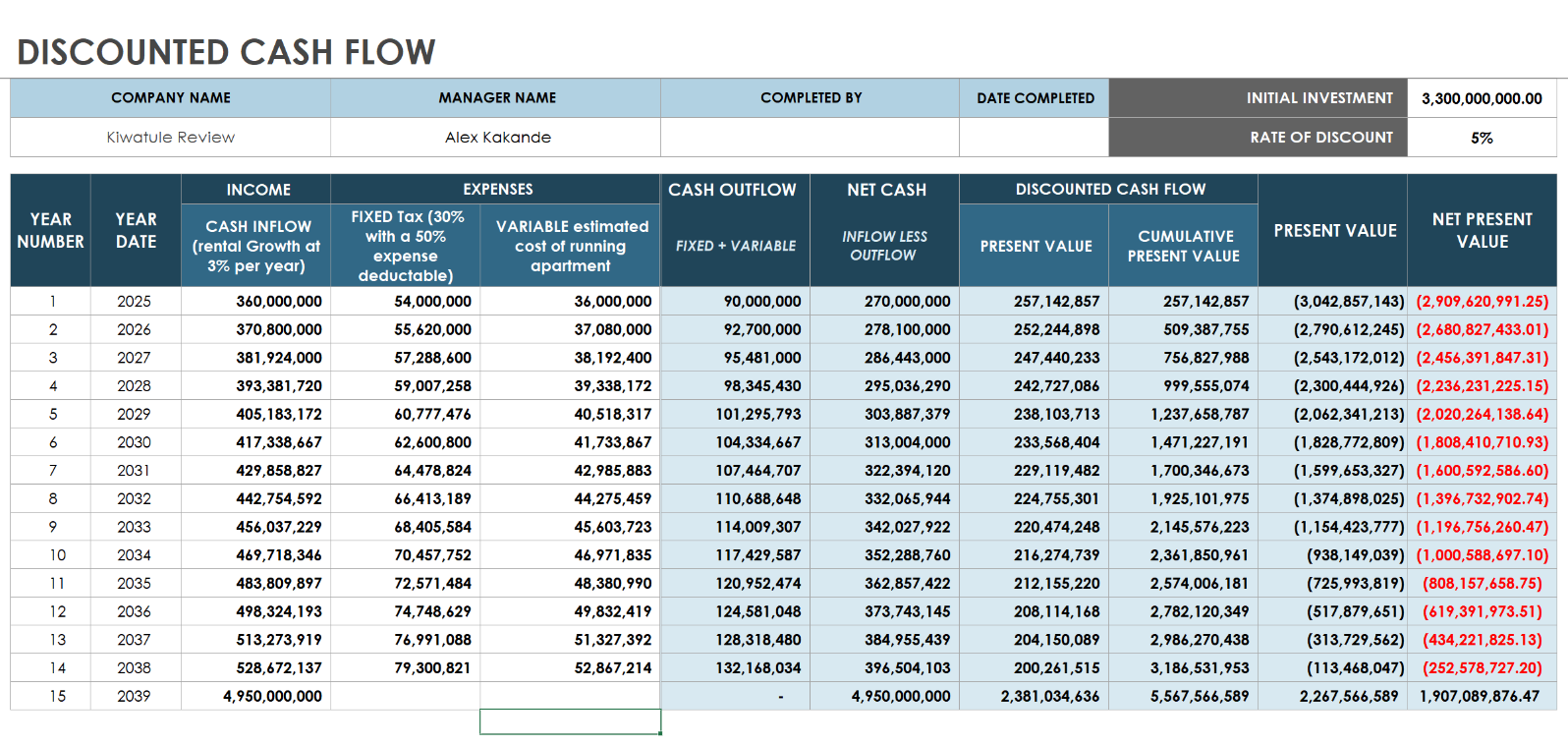
Task: Select net present value (1,396,732,902.74)
Action: [x=1482, y=499]
